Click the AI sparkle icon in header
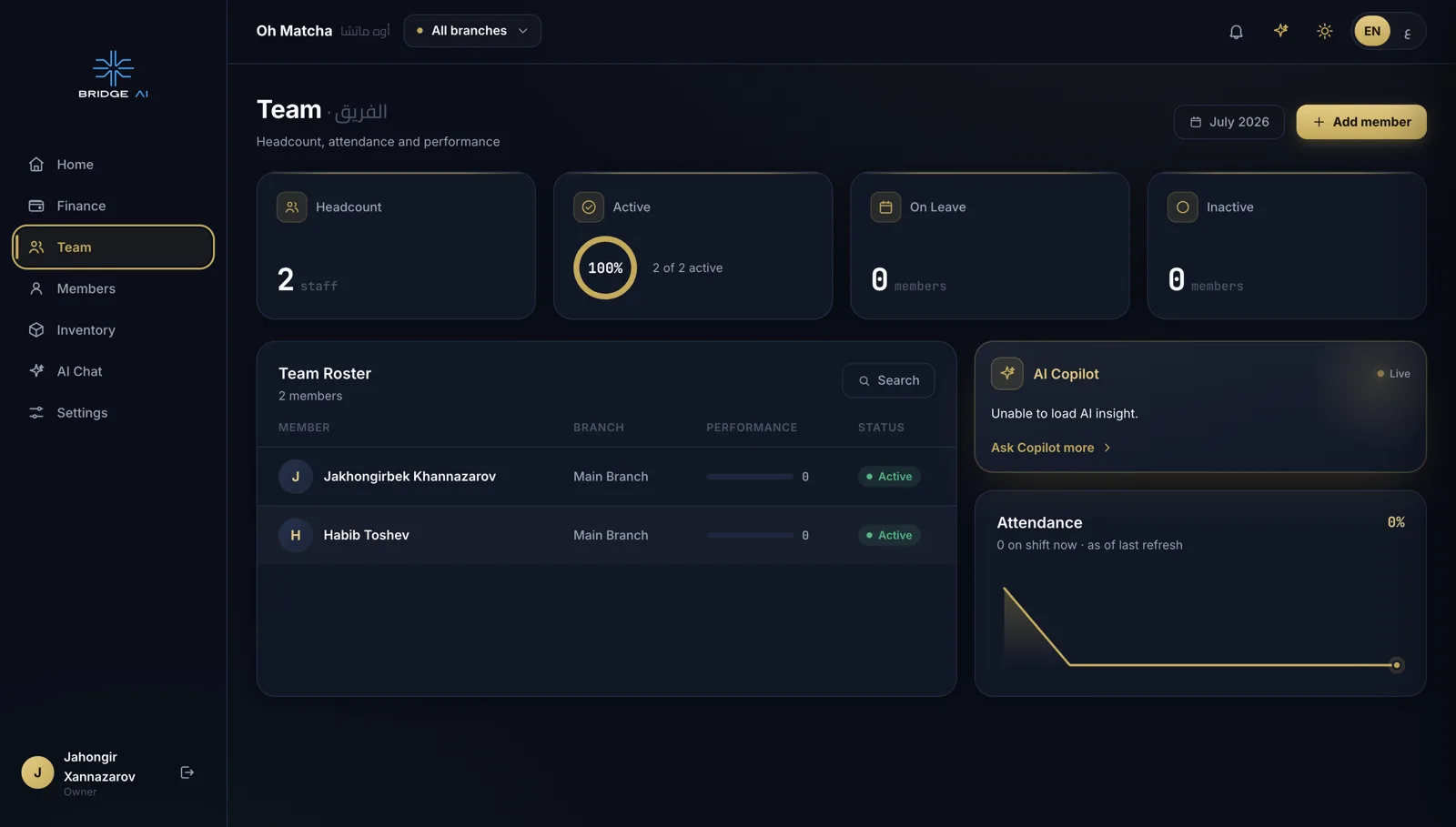 click(1280, 31)
